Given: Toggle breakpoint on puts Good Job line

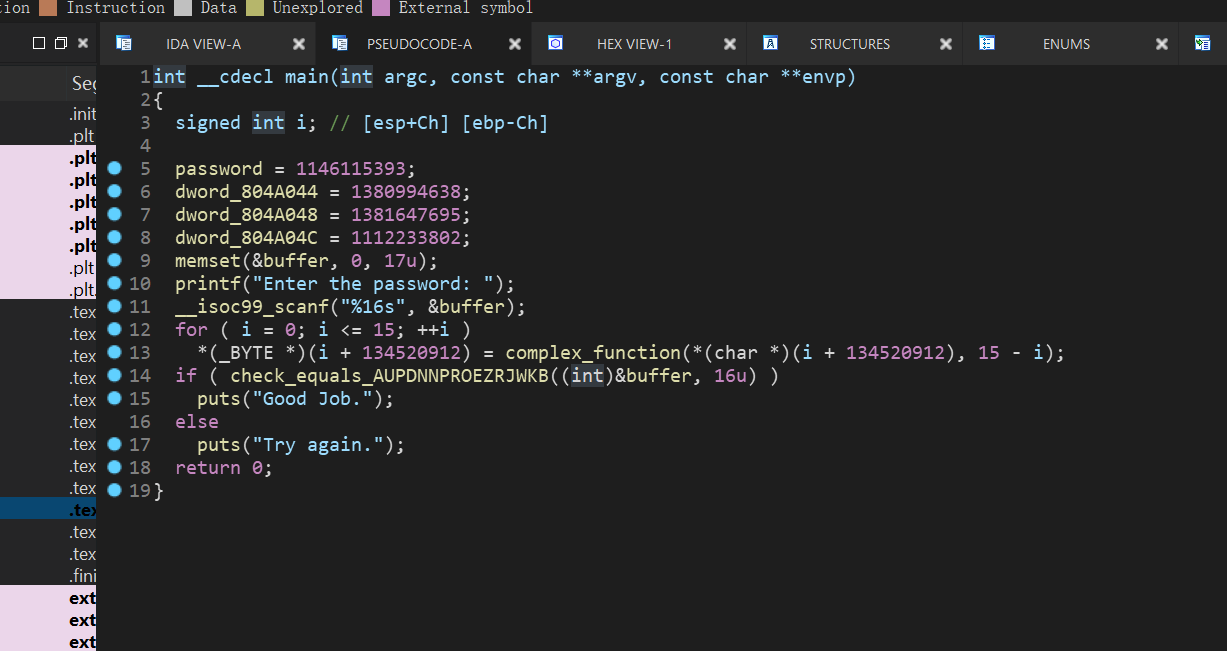Looking at the screenshot, I should (x=114, y=398).
